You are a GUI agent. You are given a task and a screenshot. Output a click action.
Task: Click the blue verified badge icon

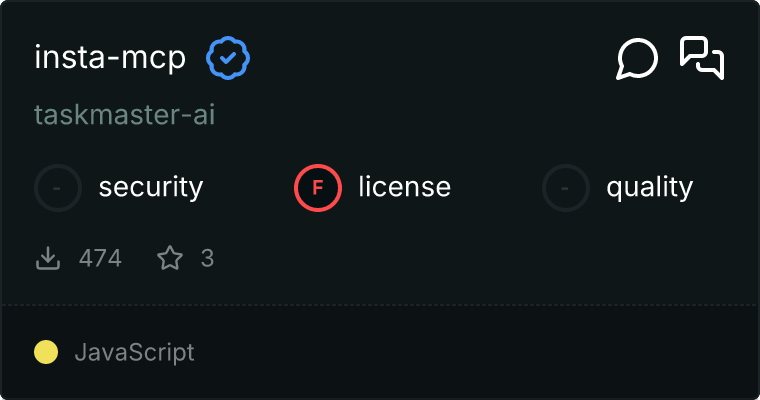(x=228, y=59)
